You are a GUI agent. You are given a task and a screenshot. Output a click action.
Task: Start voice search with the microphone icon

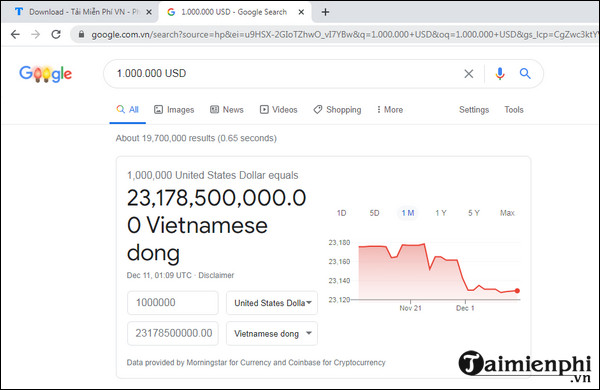500,73
